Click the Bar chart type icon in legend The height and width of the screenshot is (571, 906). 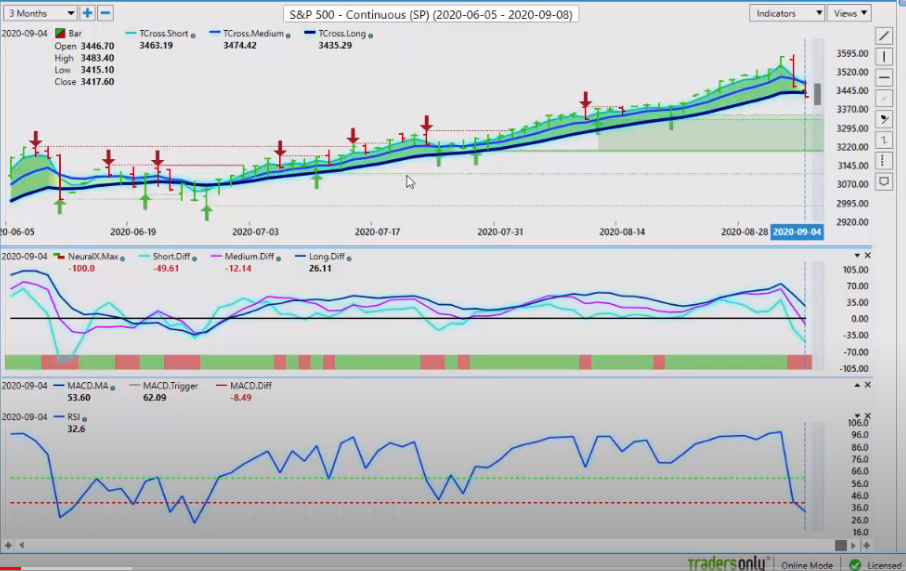point(60,34)
